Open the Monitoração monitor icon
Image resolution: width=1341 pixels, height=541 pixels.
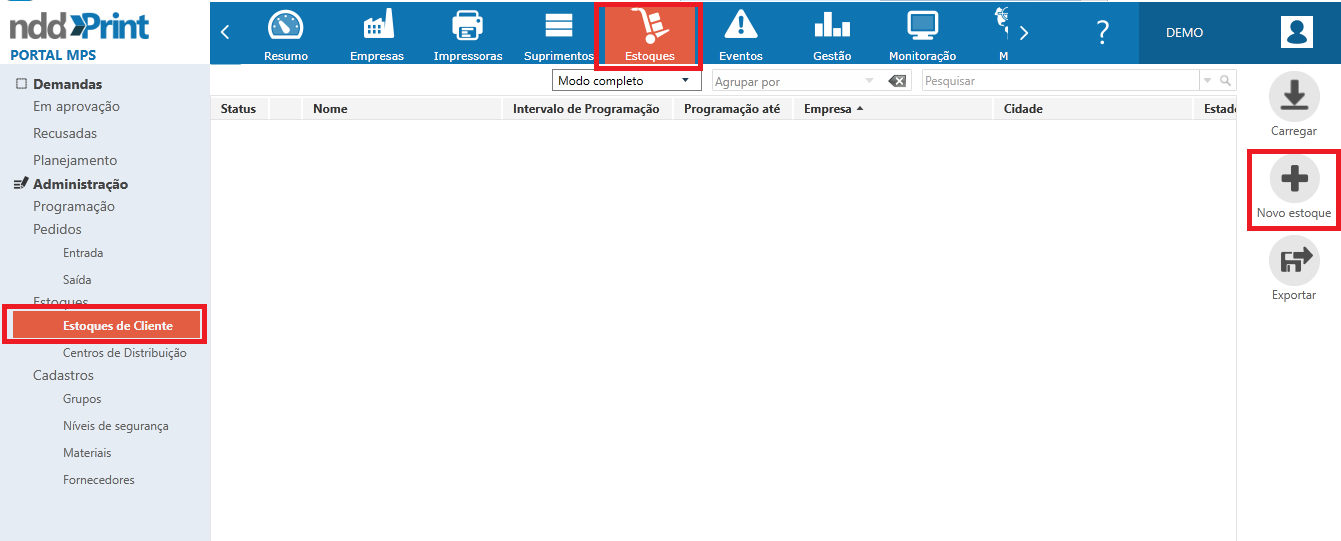pyautogui.click(x=922, y=26)
